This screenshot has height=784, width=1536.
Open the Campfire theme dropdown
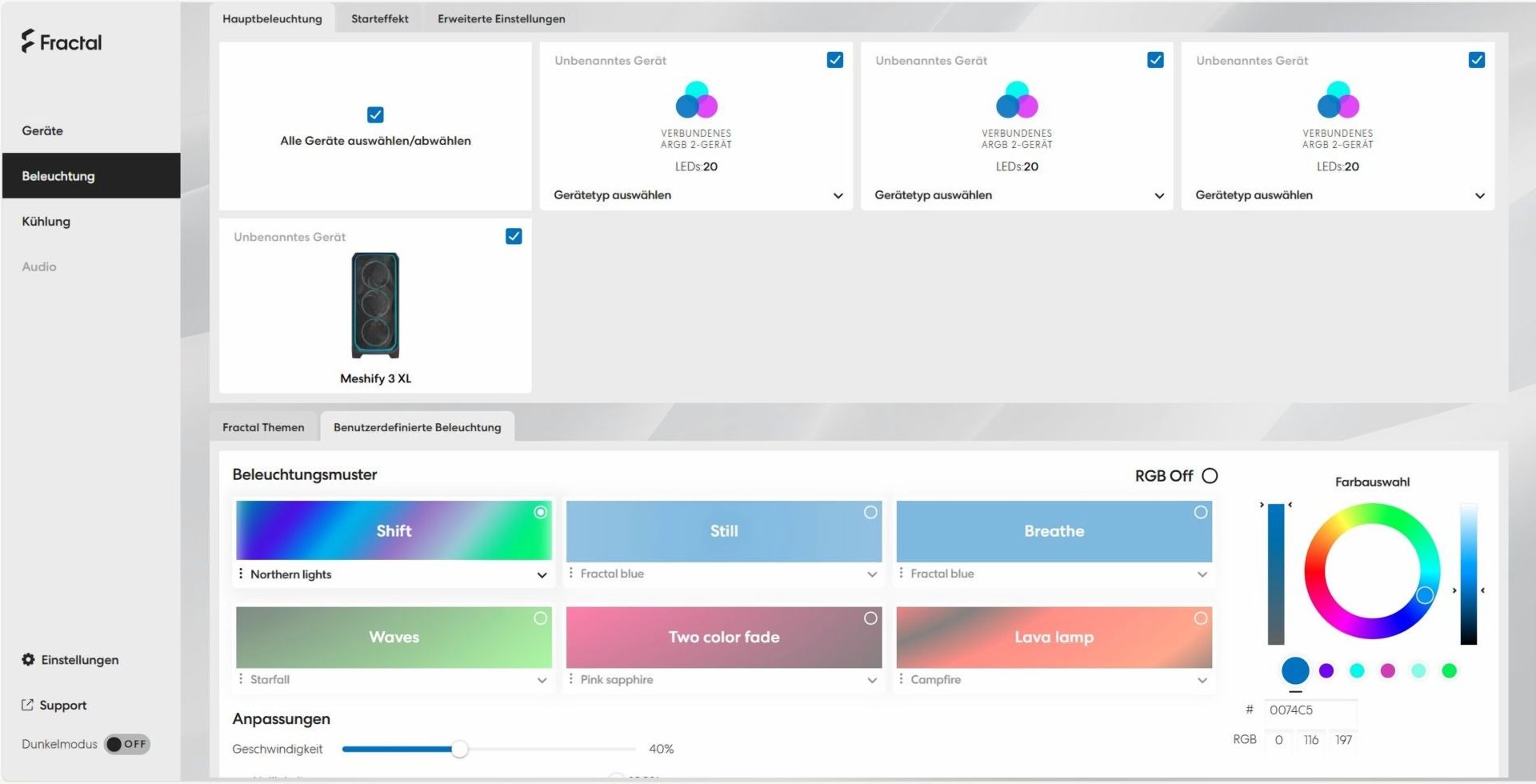point(1202,680)
